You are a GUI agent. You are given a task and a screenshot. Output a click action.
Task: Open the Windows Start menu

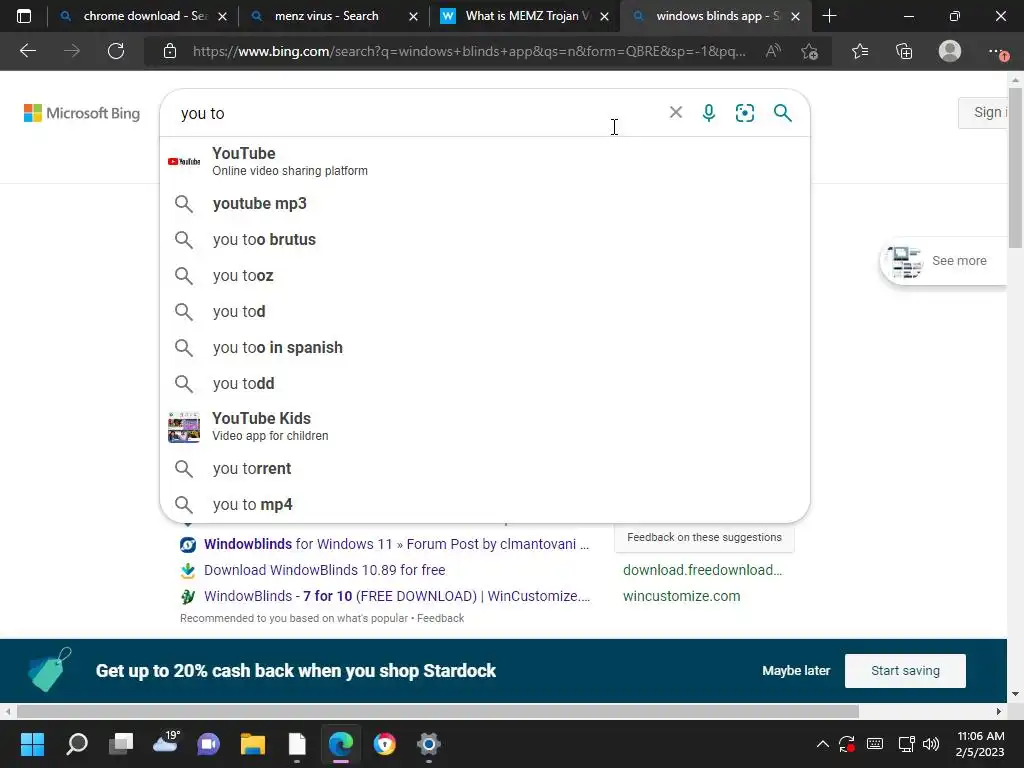(32, 744)
